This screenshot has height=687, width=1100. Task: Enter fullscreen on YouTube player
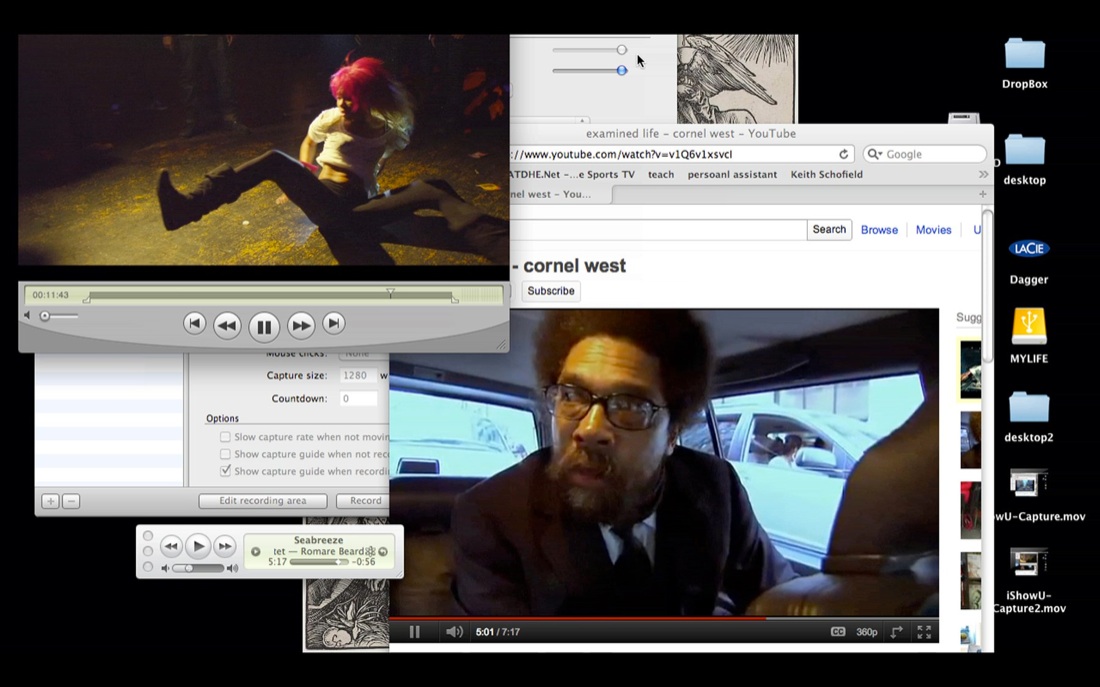924,632
